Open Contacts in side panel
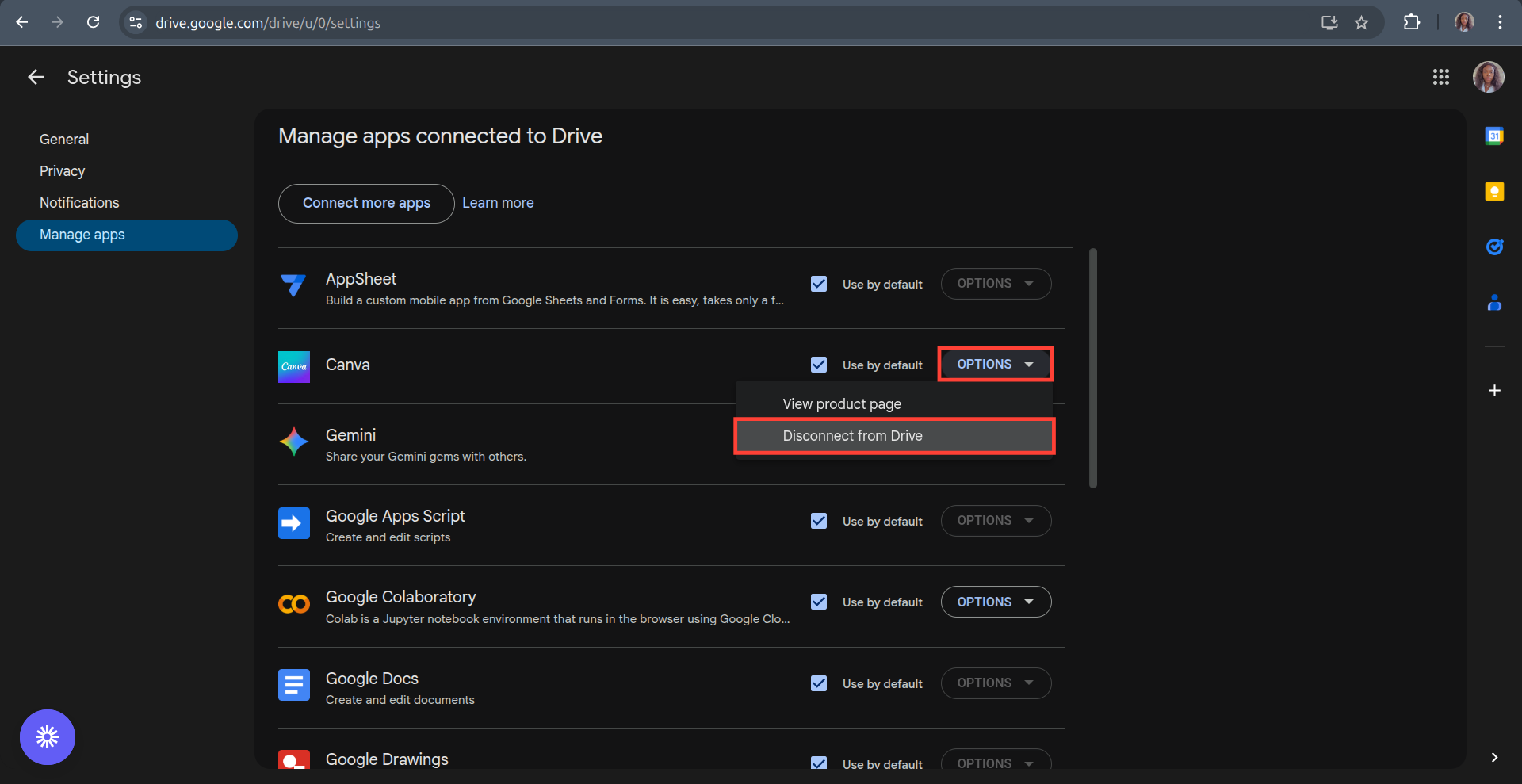This screenshot has width=1522, height=784. [x=1494, y=303]
